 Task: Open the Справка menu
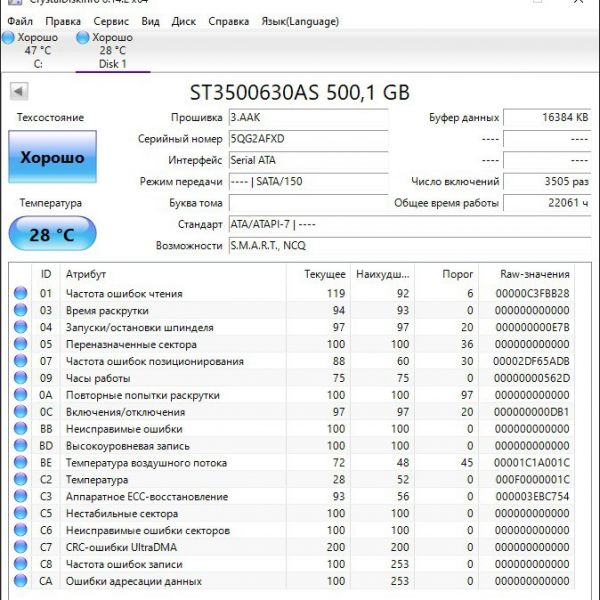(x=228, y=21)
